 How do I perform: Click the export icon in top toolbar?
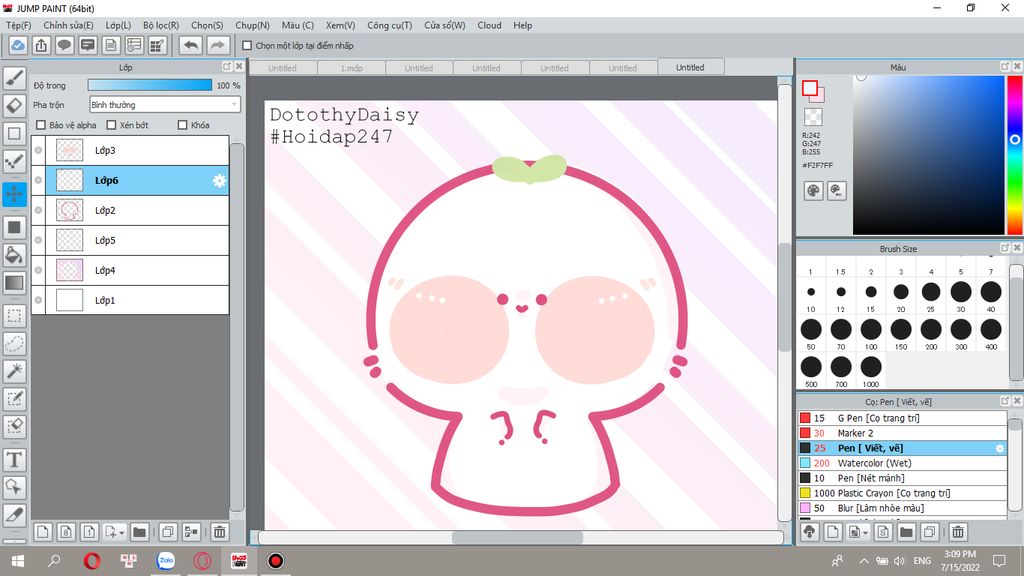click(x=41, y=46)
